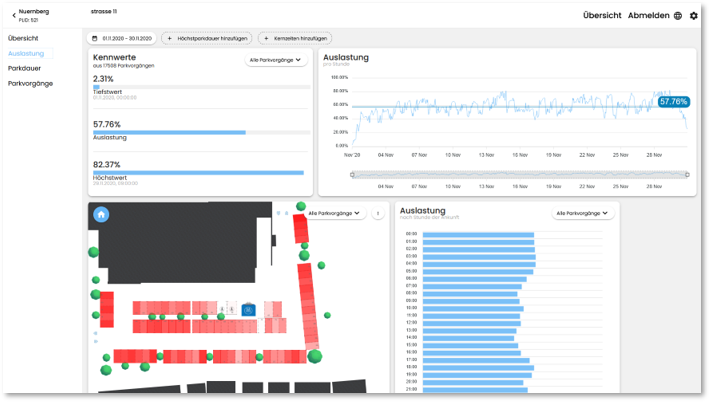Click the '22 Nov' tick label on the line chart axis
The height and width of the screenshot is (402, 710).
click(x=587, y=155)
